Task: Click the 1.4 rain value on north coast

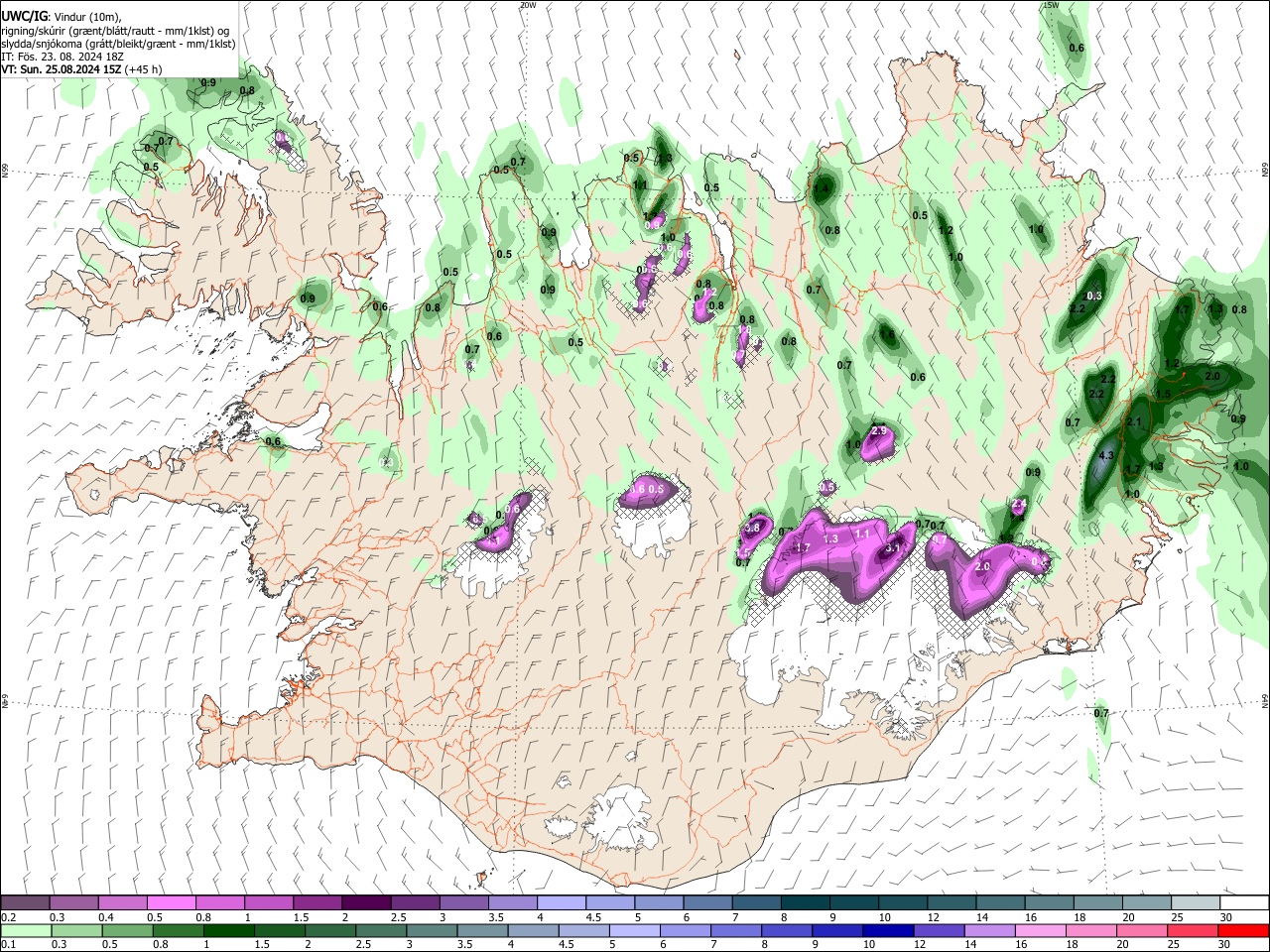Action: [x=822, y=188]
